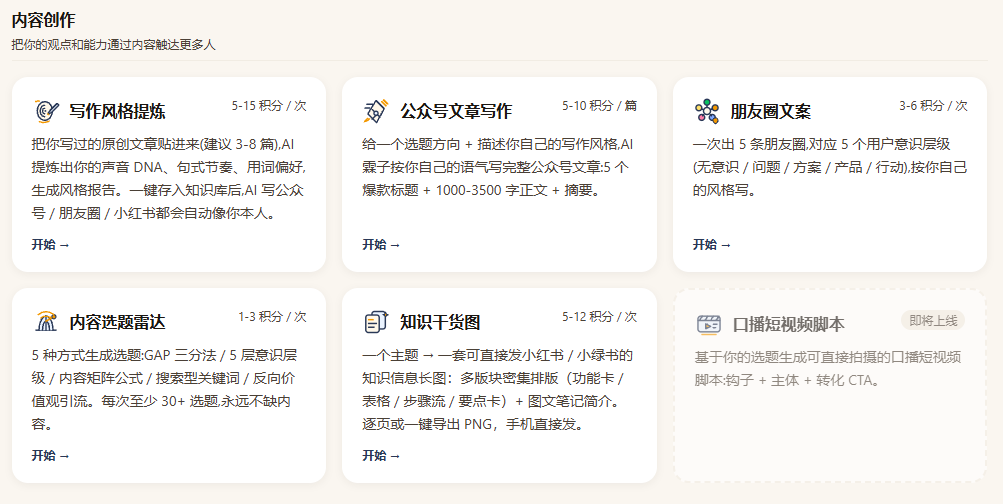
Task: Click the description starting 基于你的选题生成
Action: tap(828, 368)
